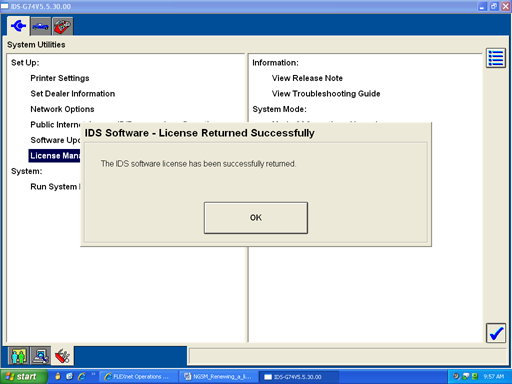
Task: Open the Software Update entry
Action: pos(55,140)
